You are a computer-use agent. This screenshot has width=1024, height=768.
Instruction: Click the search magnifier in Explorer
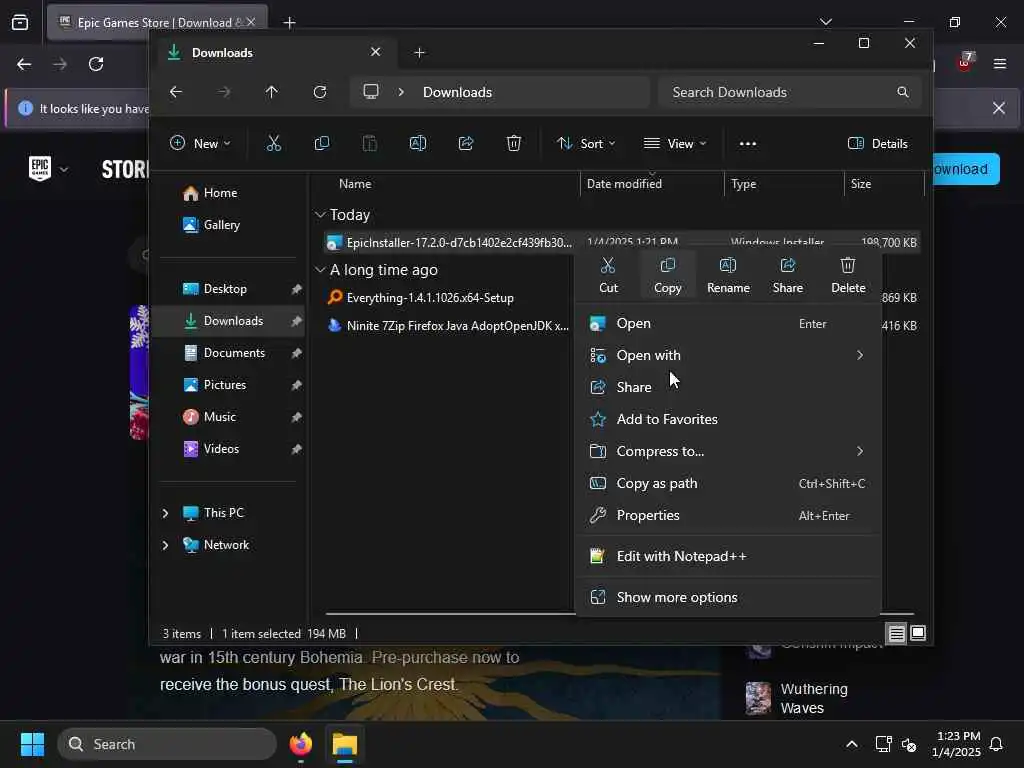(x=903, y=92)
